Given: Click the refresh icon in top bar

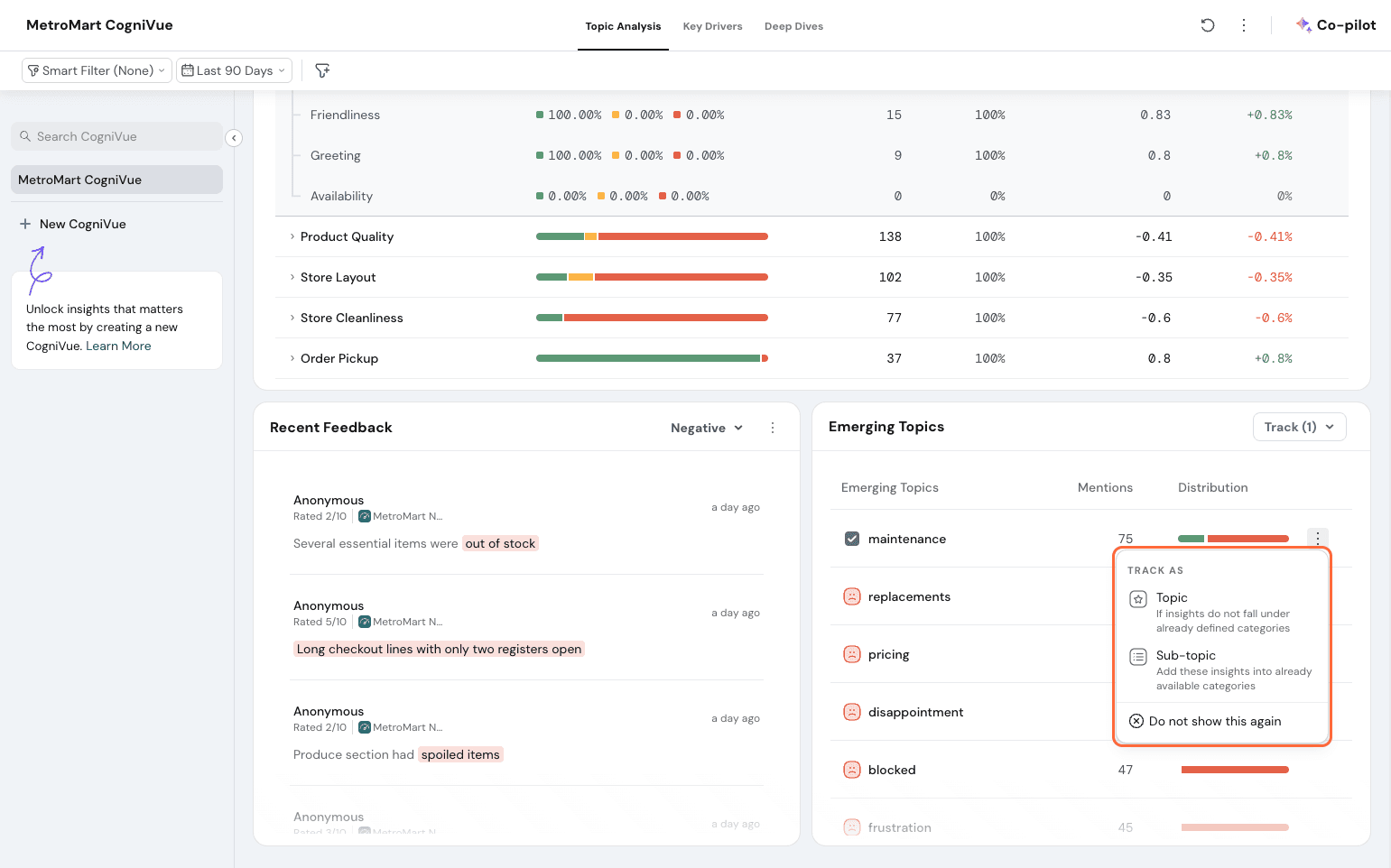Looking at the screenshot, I should pos(1207,25).
